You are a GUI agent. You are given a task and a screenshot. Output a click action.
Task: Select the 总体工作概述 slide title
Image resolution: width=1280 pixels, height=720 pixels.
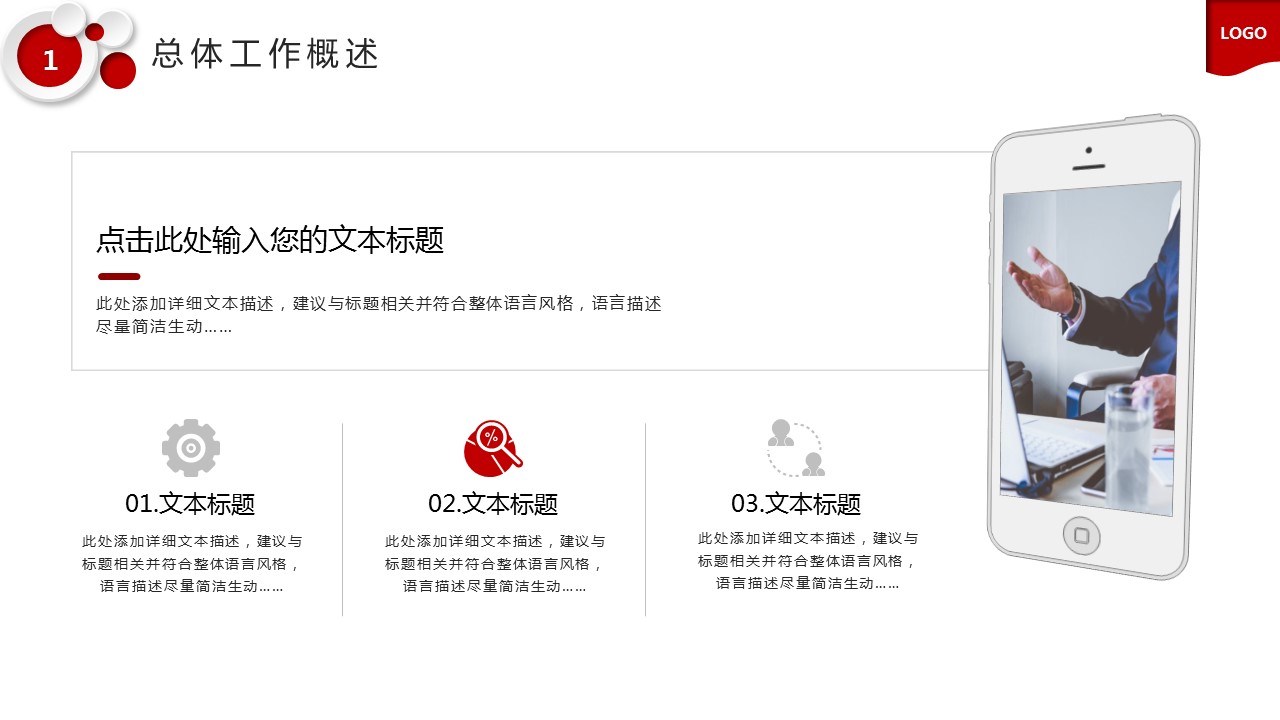click(265, 54)
